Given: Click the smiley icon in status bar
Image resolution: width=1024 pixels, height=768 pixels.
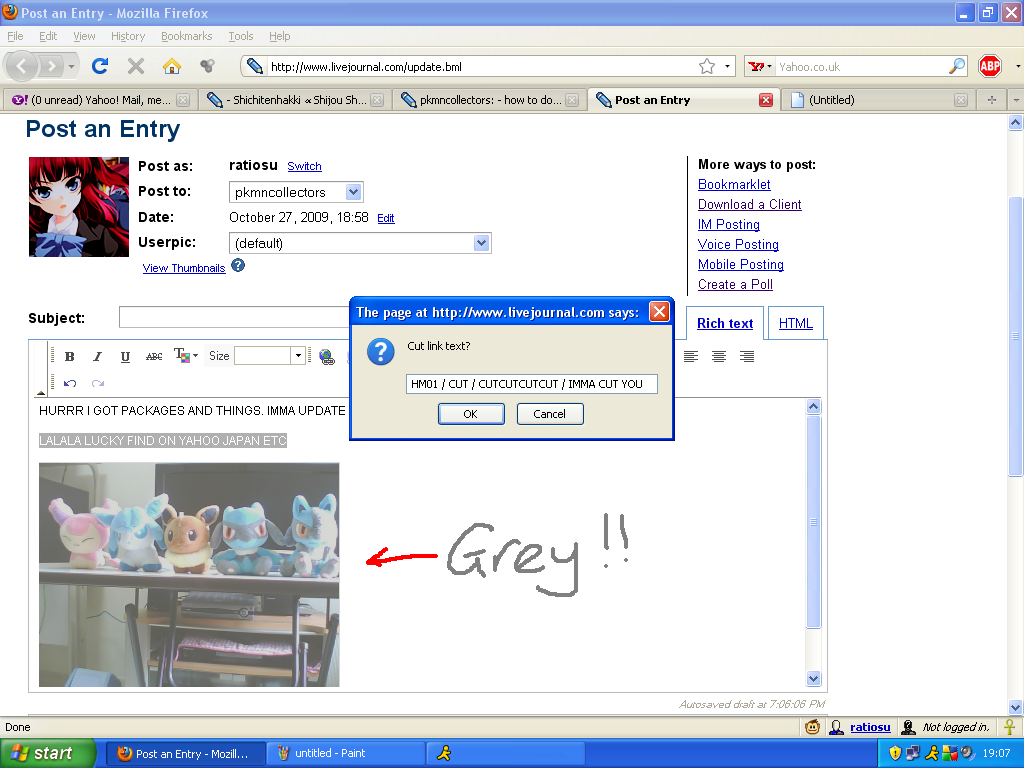Looking at the screenshot, I should [x=812, y=727].
